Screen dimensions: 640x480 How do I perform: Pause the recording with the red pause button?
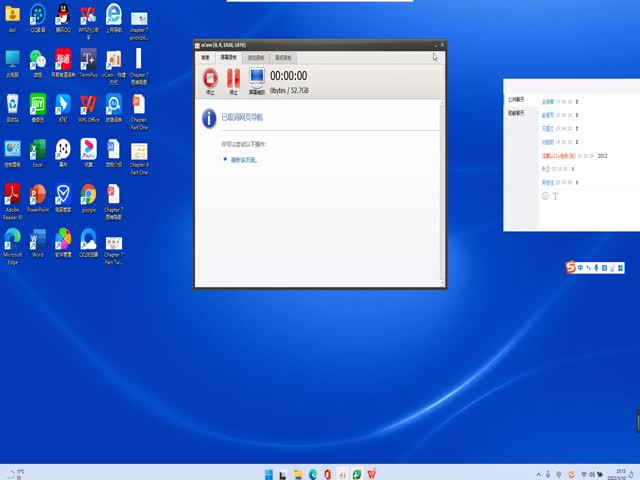click(233, 78)
